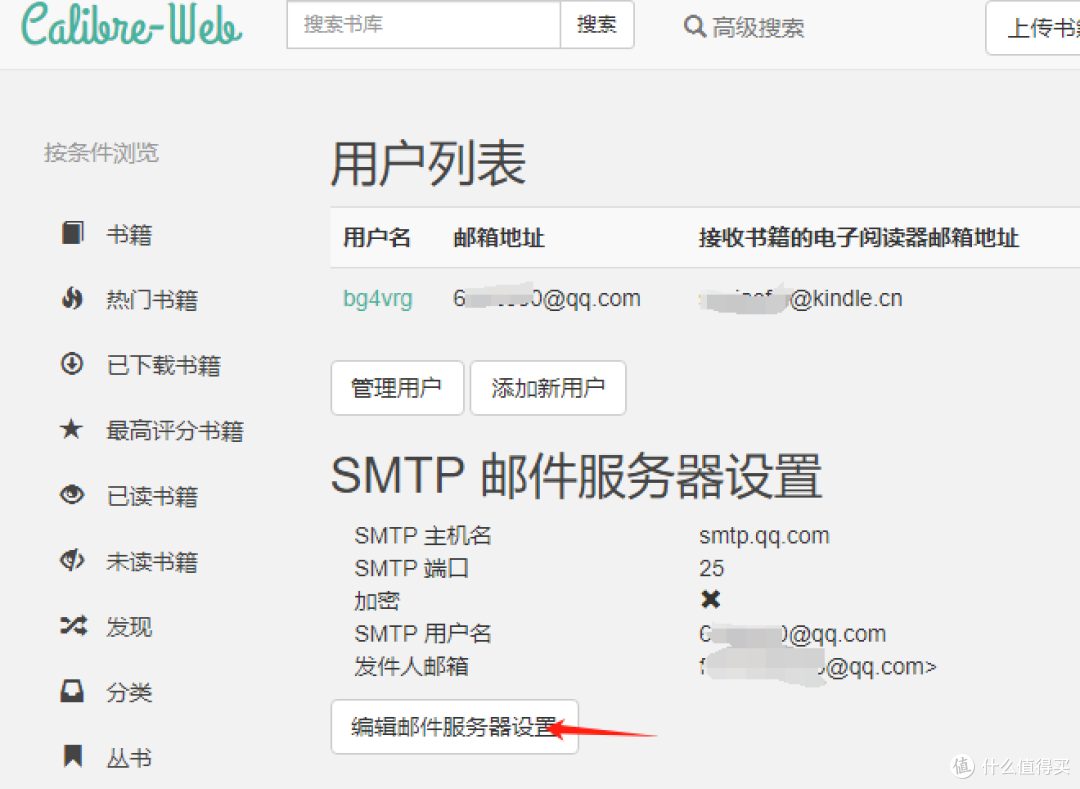Click the 用户列表 heading
The image size is (1080, 789).
(x=428, y=164)
